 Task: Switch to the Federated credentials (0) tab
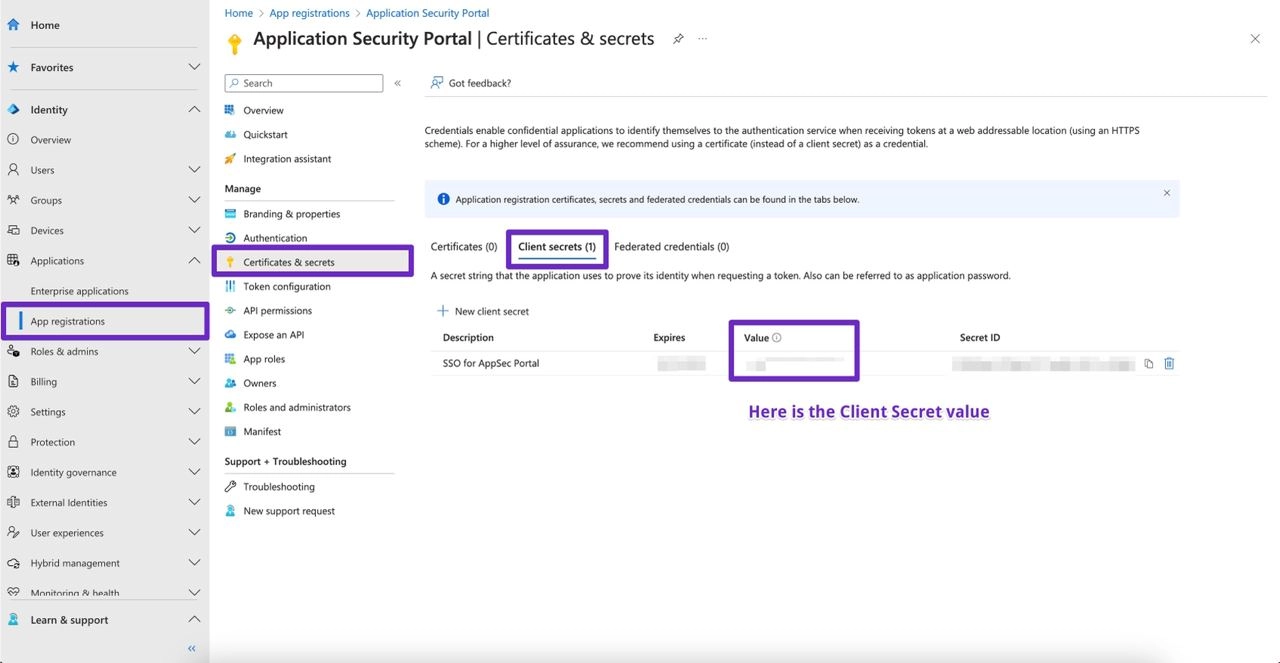tap(671, 247)
